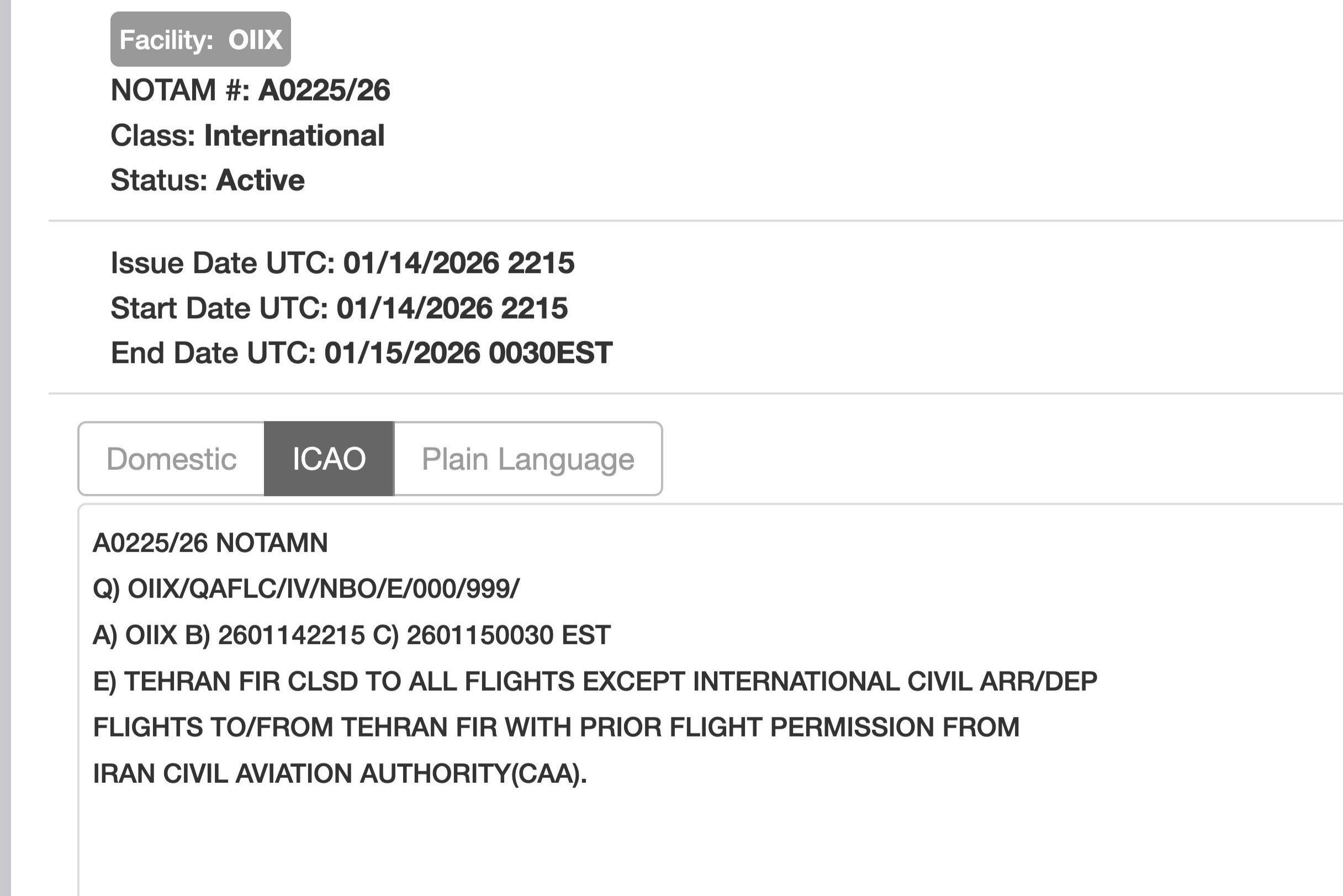Image resolution: width=1343 pixels, height=896 pixels.
Task: Switch to the Domestic tab
Action: [x=171, y=459]
